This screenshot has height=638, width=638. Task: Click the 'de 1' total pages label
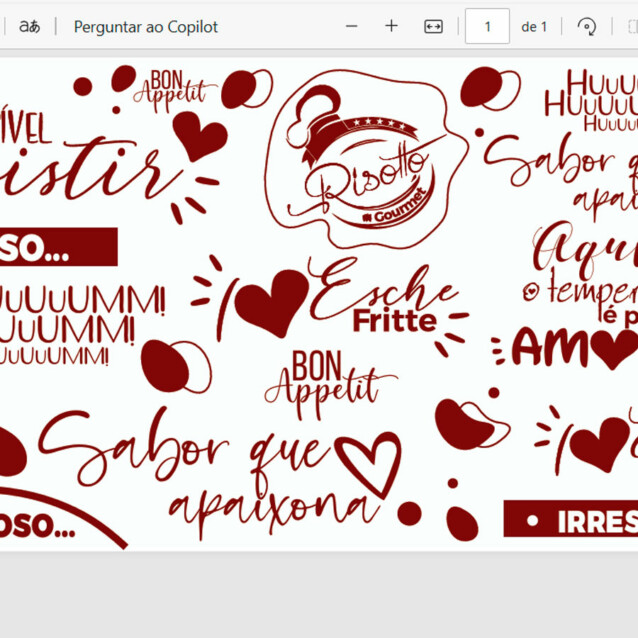[x=534, y=27]
